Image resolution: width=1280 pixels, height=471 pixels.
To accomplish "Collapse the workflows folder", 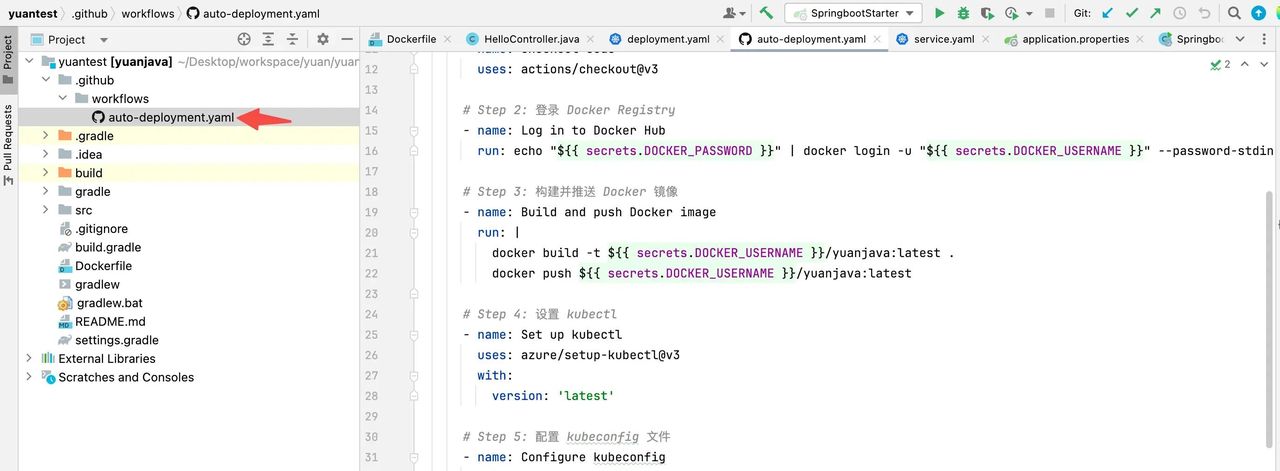I will tap(64, 98).
